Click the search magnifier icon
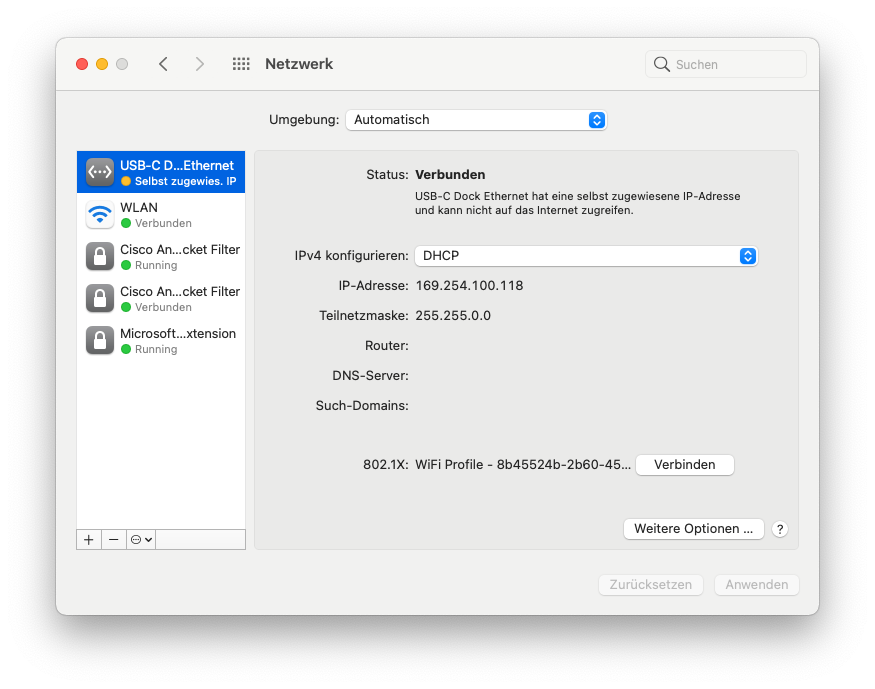The width and height of the screenshot is (875, 689). coord(661,63)
